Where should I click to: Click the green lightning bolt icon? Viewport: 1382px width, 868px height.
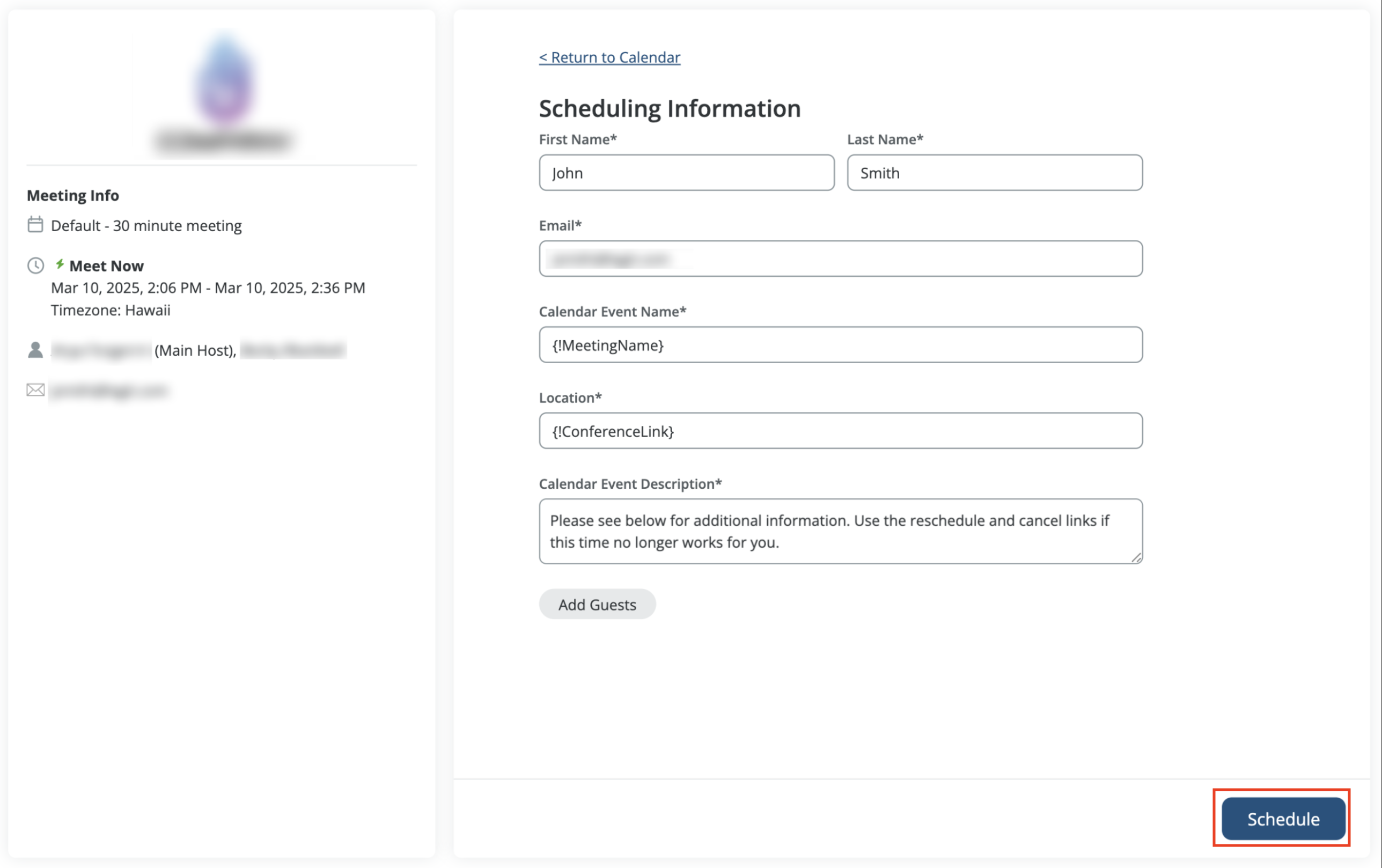[x=59, y=264]
